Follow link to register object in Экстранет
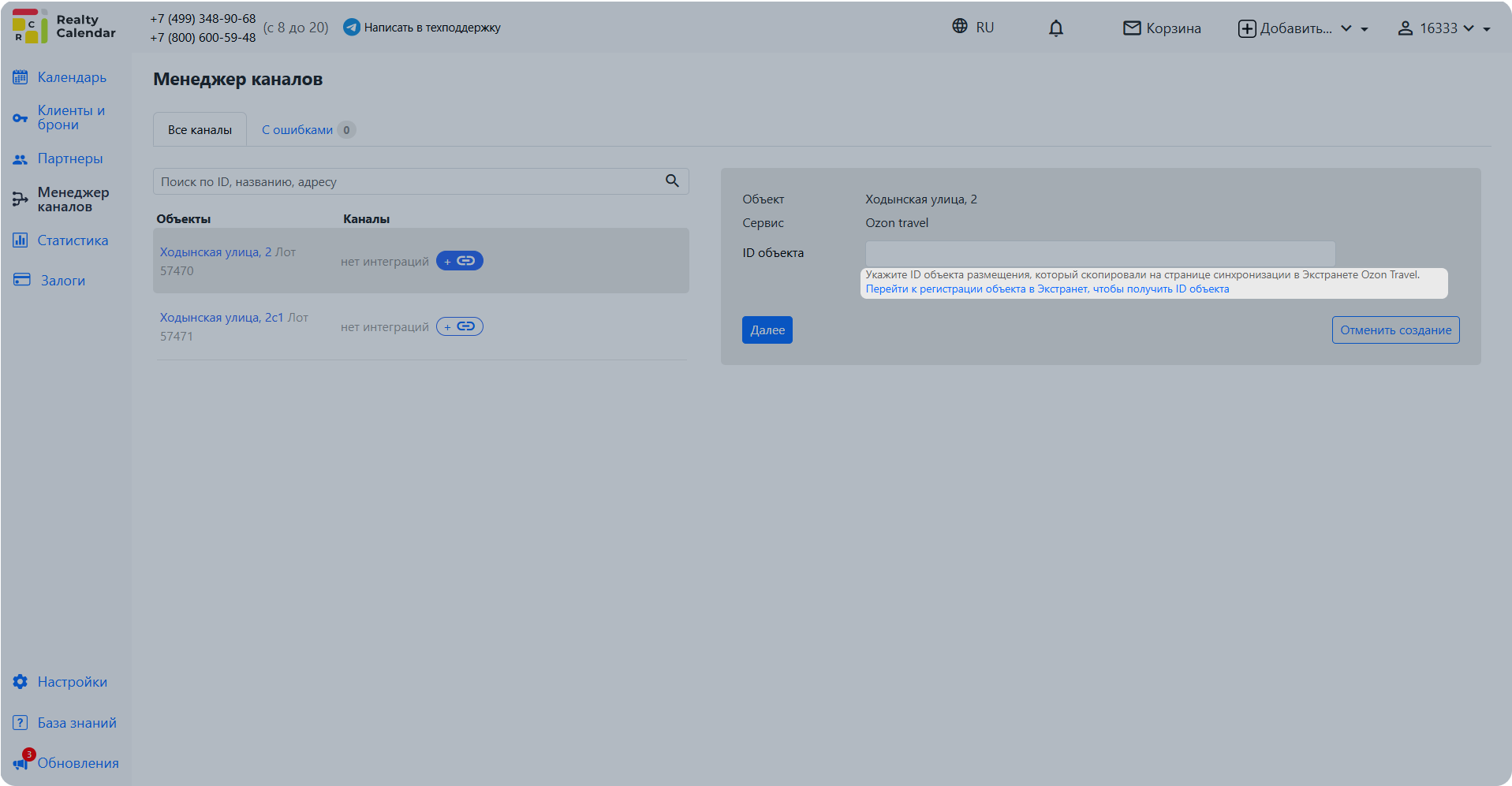This screenshot has height=786, width=1512. pyautogui.click(x=1047, y=289)
